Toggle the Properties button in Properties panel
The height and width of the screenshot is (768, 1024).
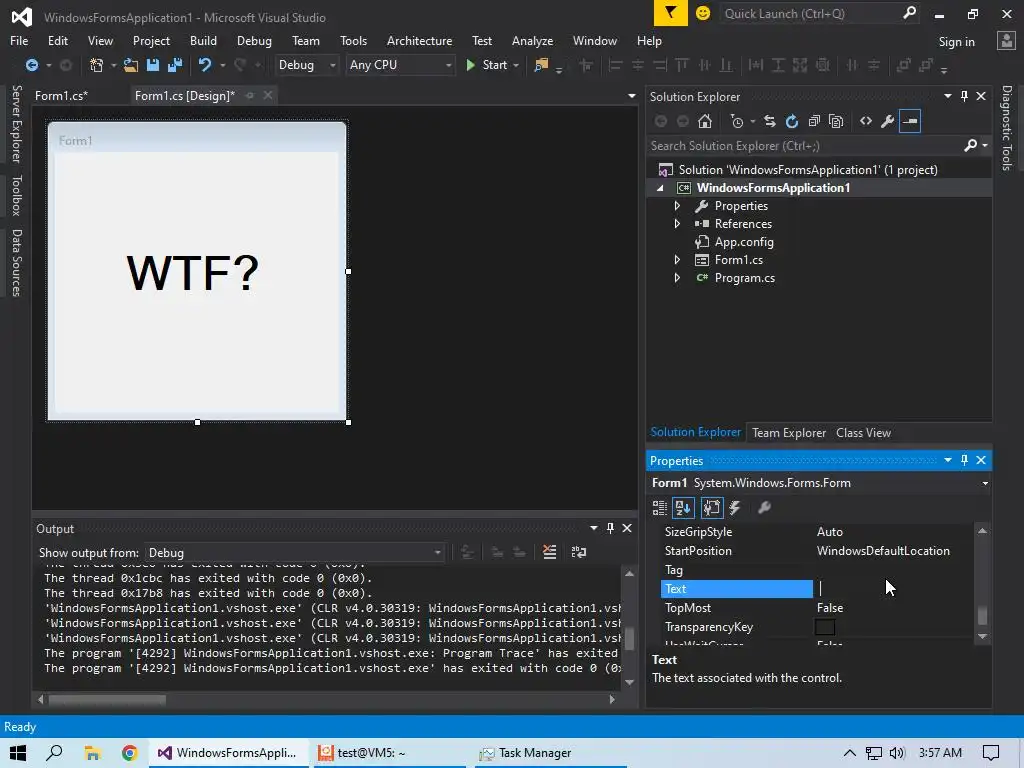pos(712,507)
